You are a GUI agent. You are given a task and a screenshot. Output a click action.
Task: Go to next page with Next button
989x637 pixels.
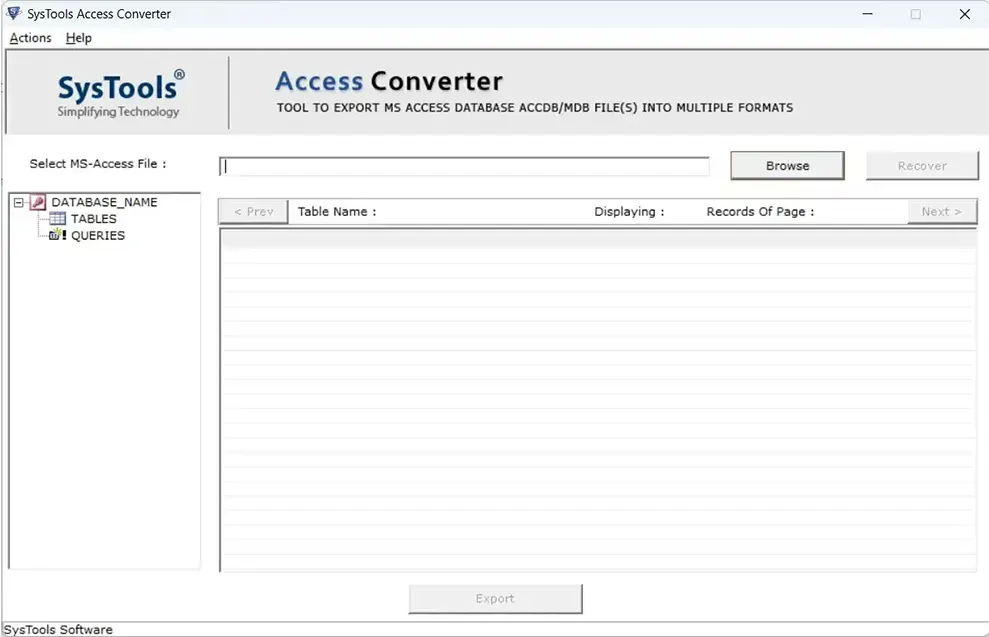coord(941,212)
